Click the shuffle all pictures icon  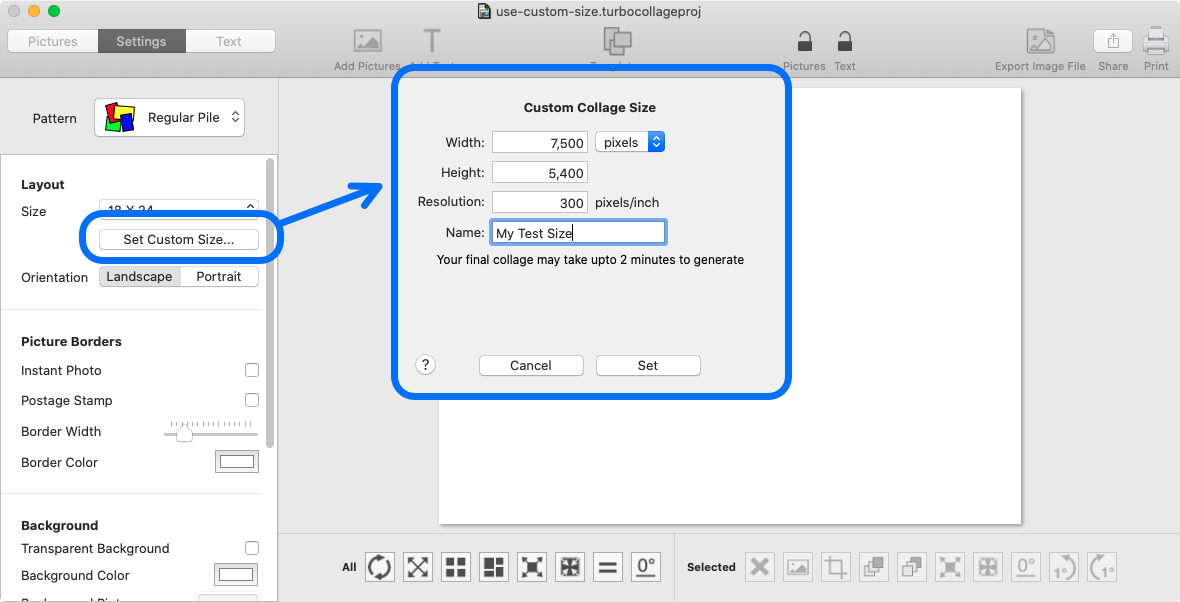380,567
